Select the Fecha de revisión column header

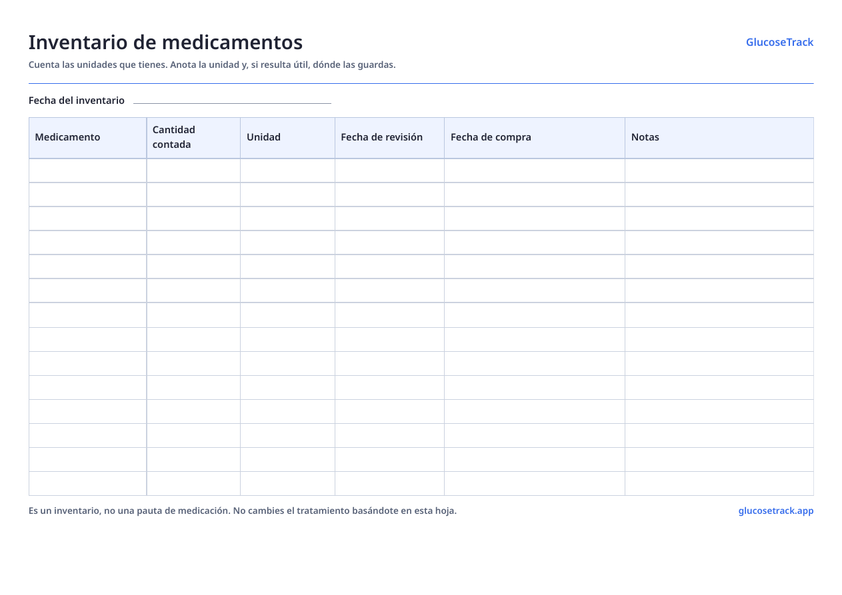(390, 137)
